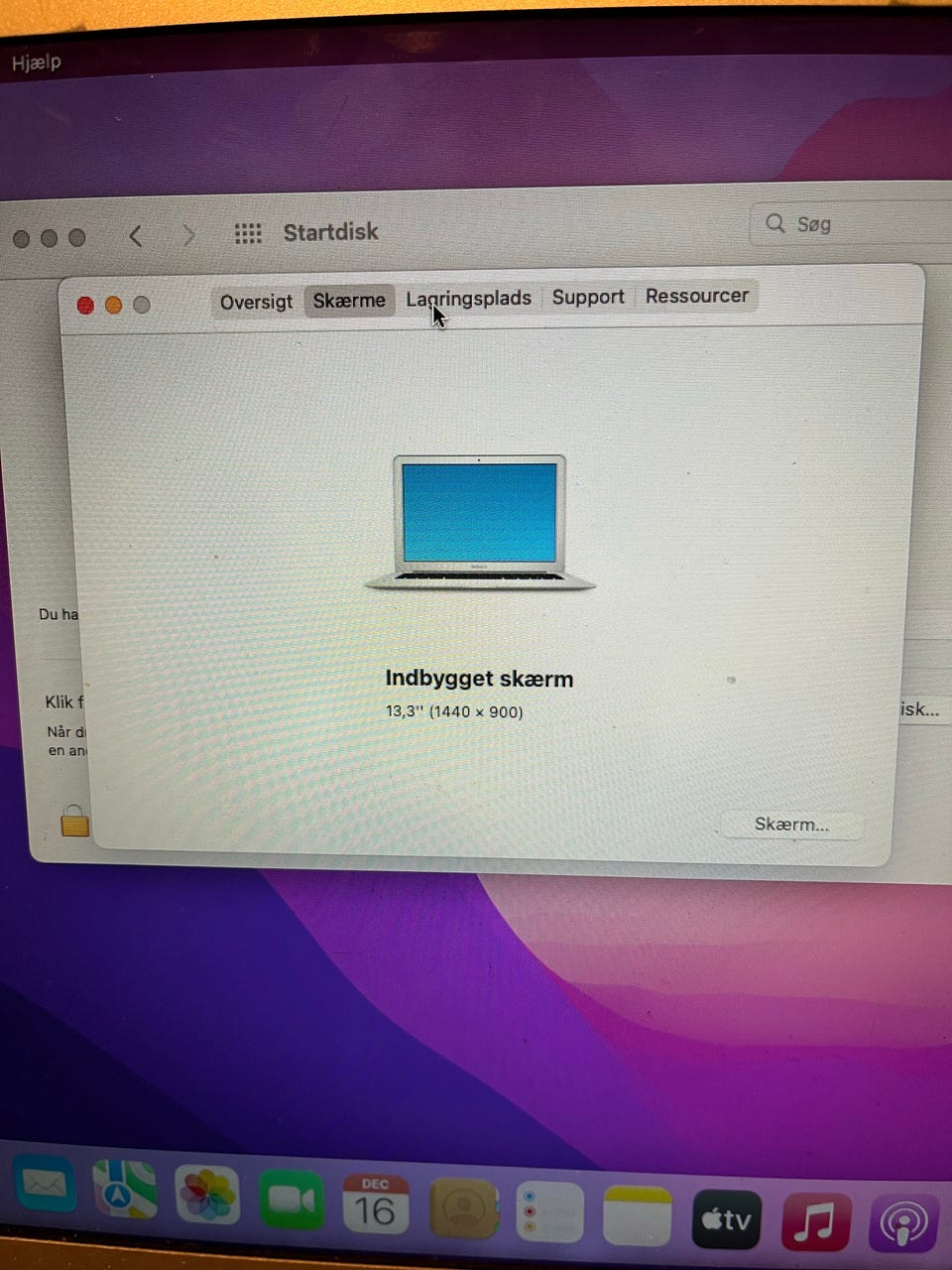Click the Indbygget skærm heading
The width and height of the screenshot is (952, 1270).
pyautogui.click(x=479, y=679)
